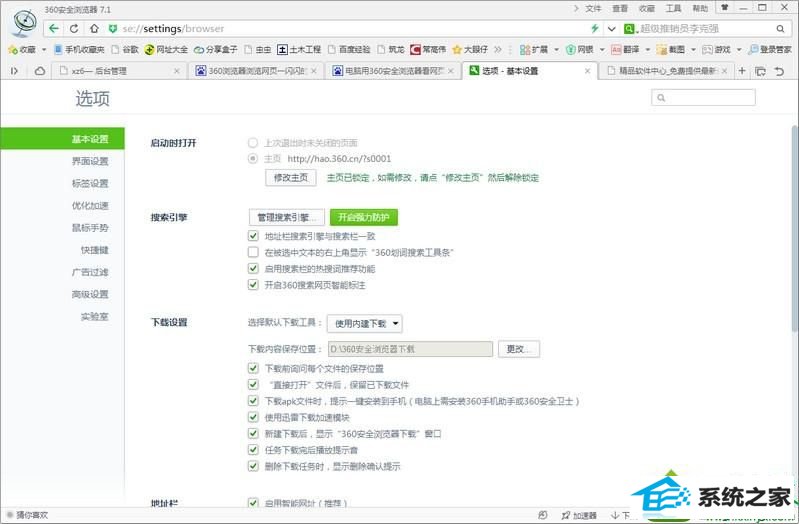Viewport: 799px width, 524px height.
Task: Click the 更改 download location button
Action: pos(519,349)
